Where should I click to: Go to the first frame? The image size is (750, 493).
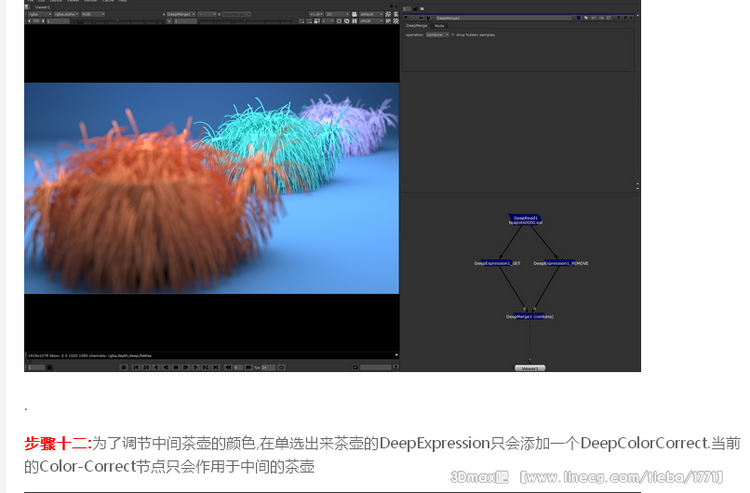pyautogui.click(x=136, y=367)
